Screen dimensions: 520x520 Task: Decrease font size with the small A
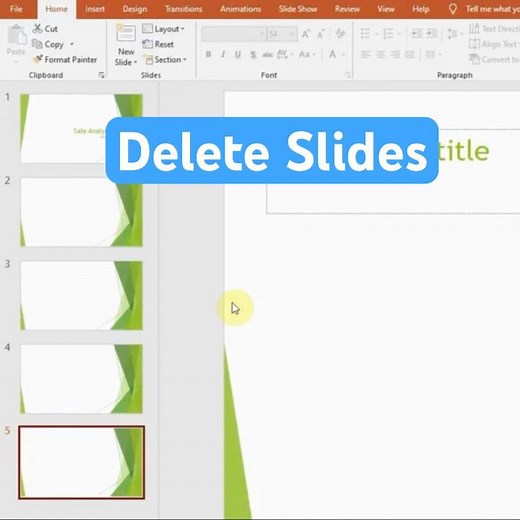pyautogui.click(x=320, y=34)
